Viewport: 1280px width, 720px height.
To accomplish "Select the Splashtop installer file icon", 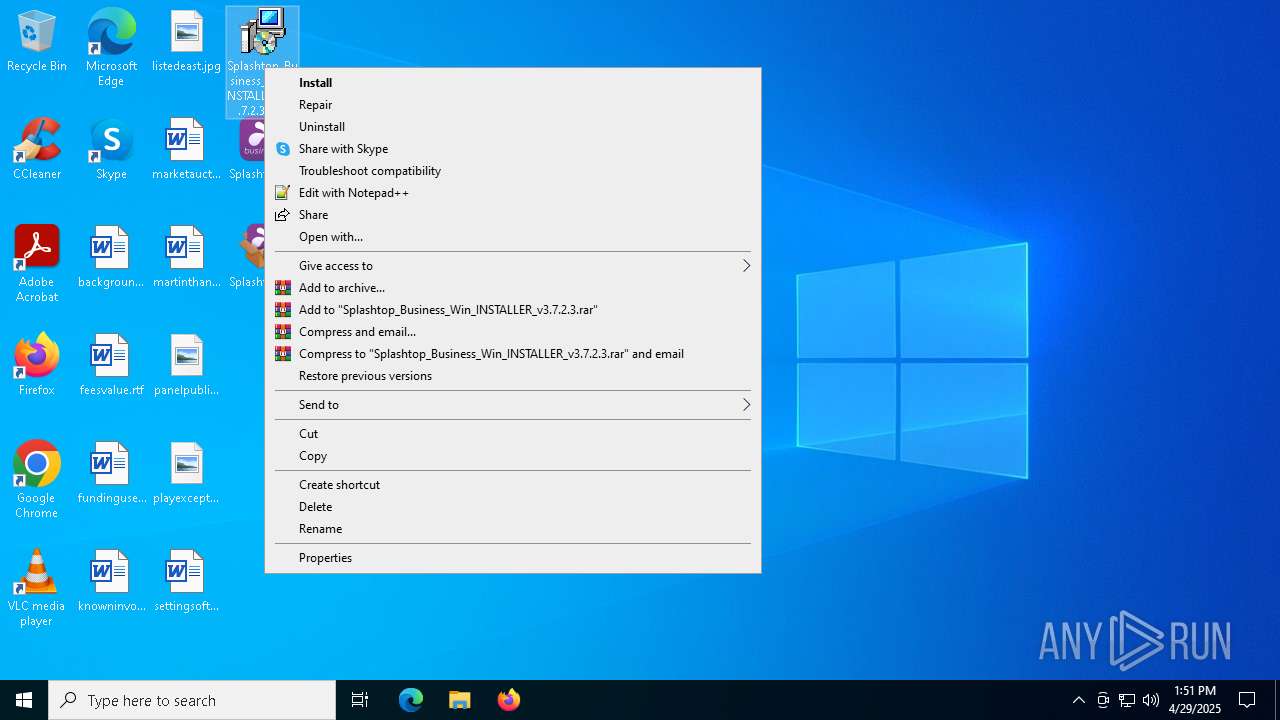I will [x=262, y=34].
